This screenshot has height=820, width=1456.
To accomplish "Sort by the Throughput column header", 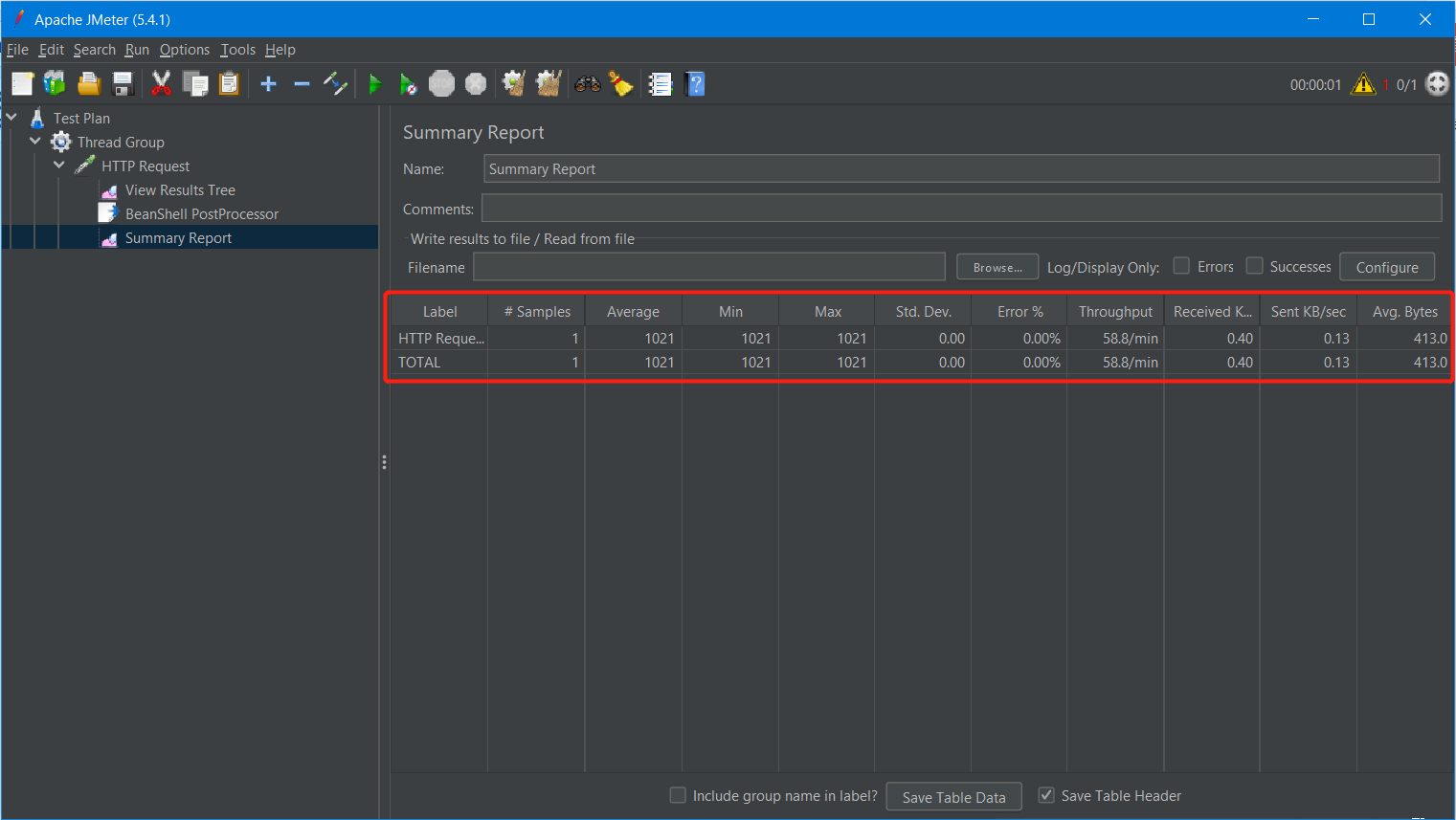I will coord(1115,312).
